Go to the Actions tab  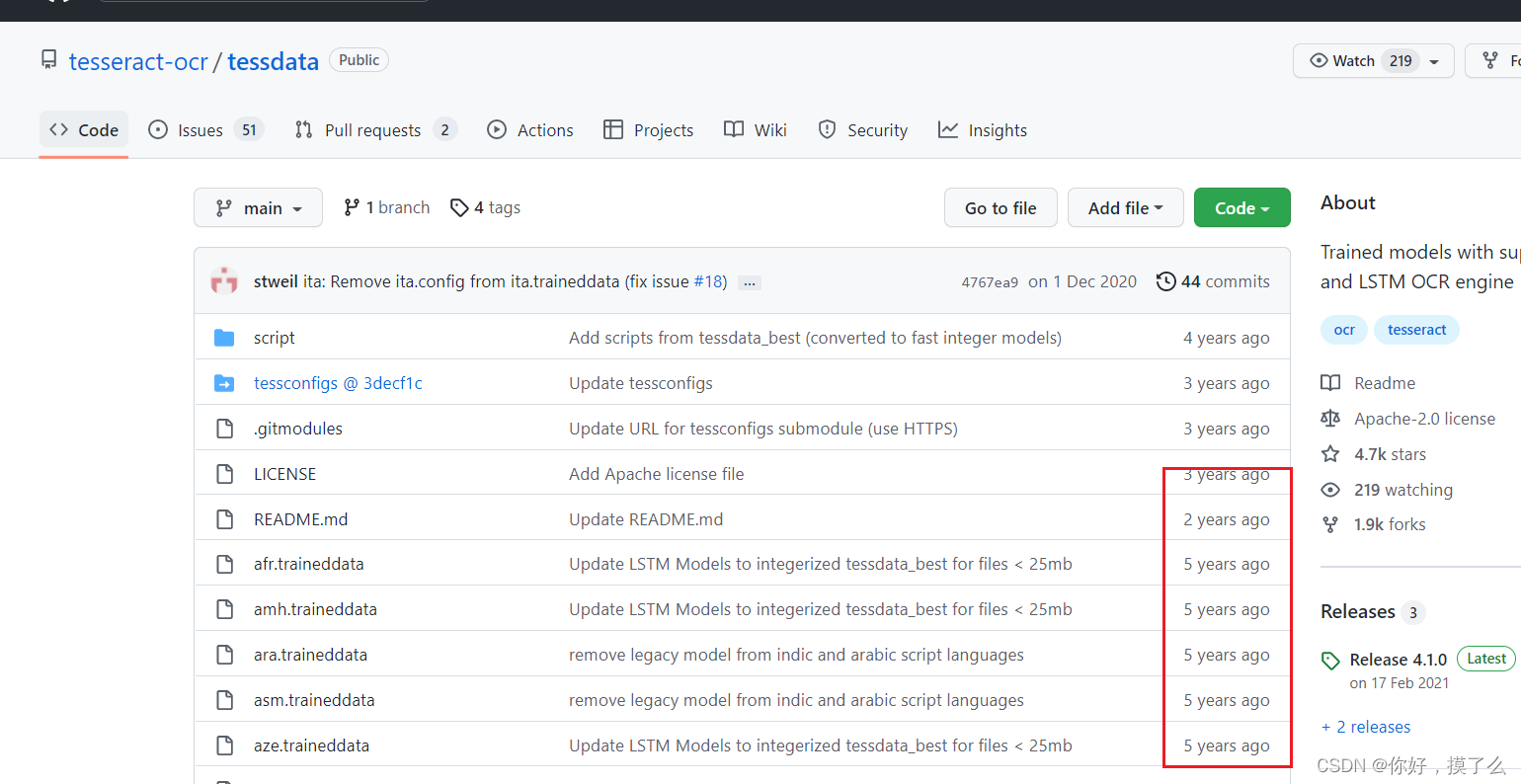tap(530, 130)
